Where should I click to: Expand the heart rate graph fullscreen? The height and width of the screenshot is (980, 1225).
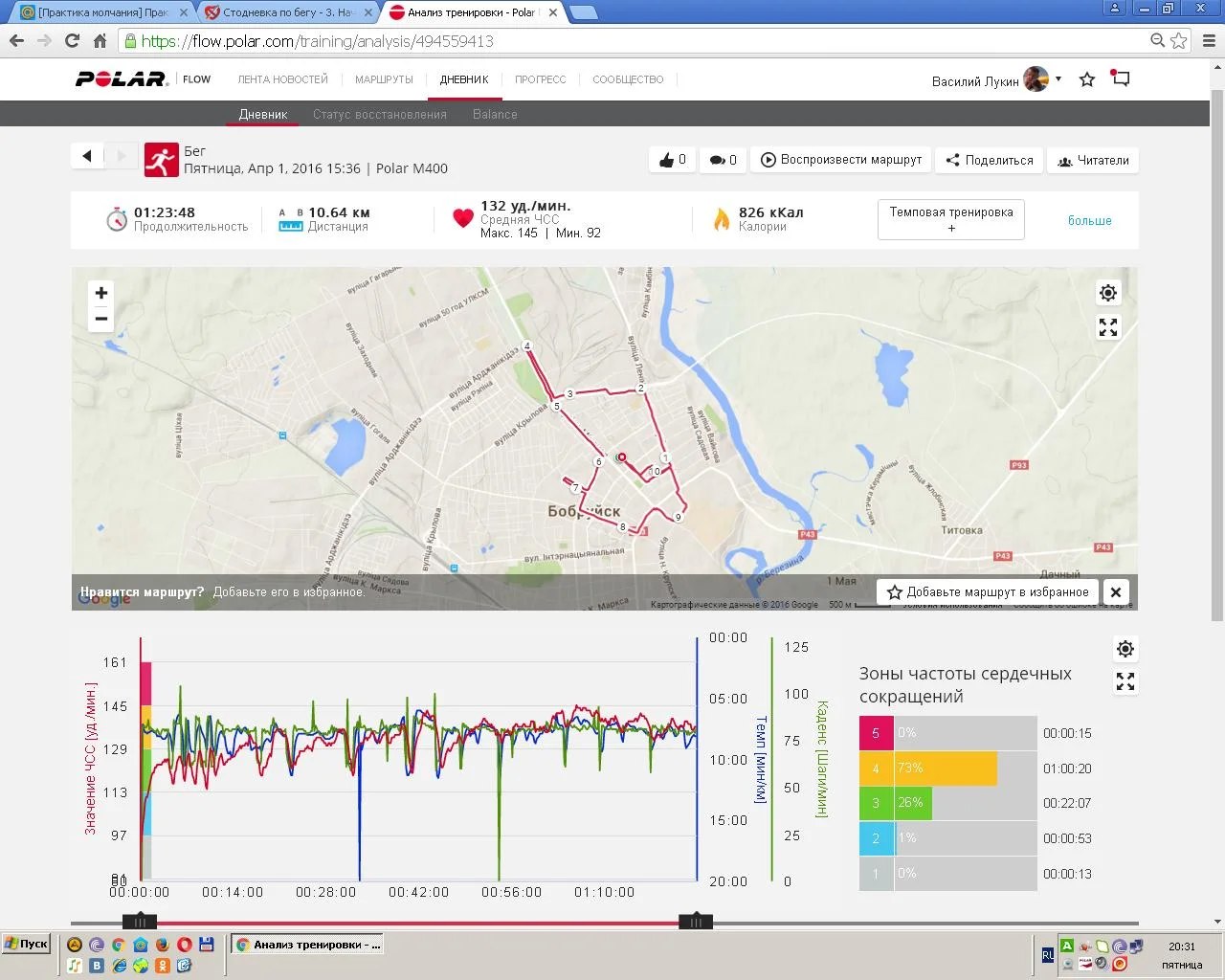[1125, 681]
